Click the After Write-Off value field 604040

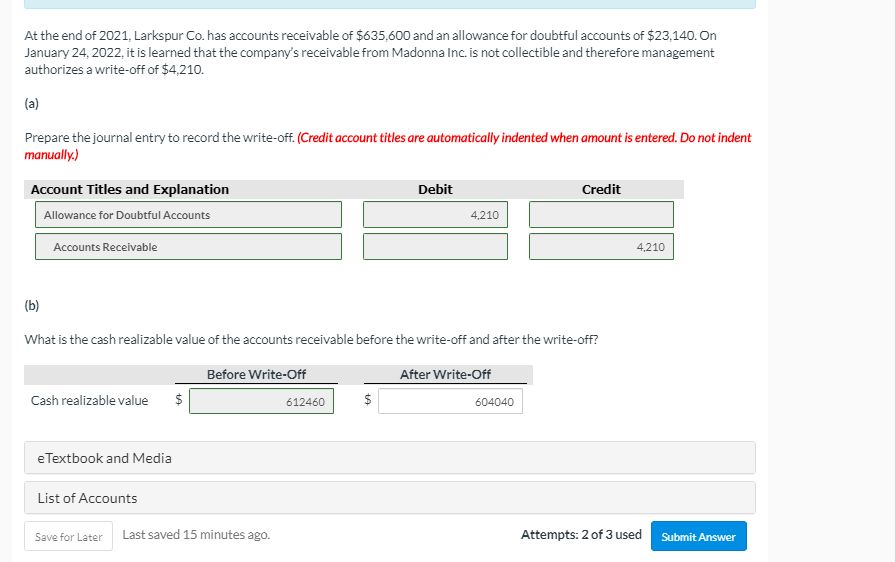(450, 401)
